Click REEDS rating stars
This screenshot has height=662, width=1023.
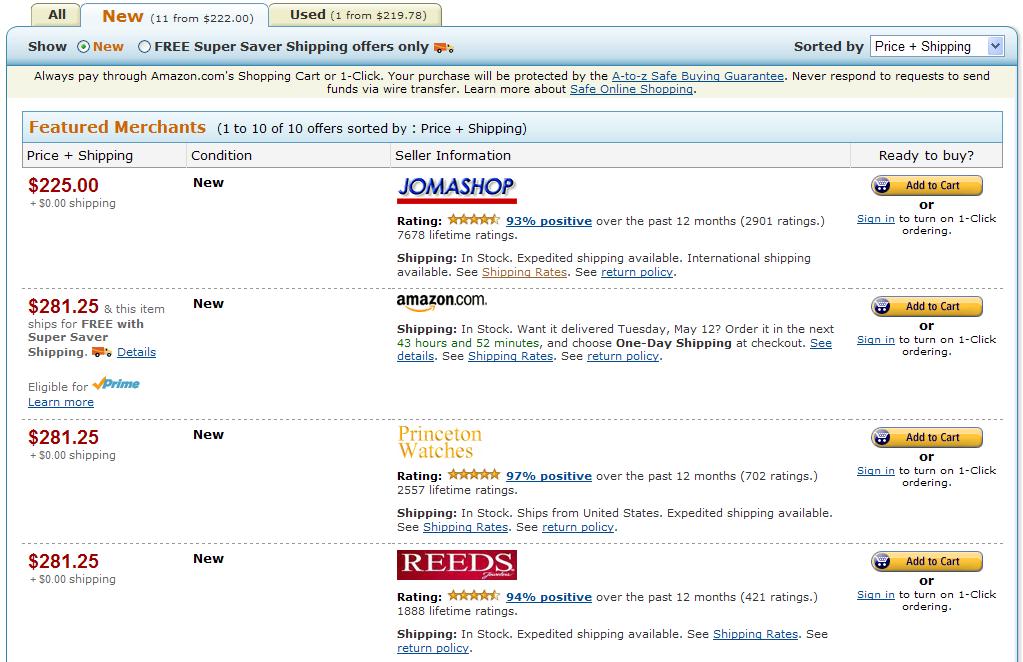(x=474, y=595)
